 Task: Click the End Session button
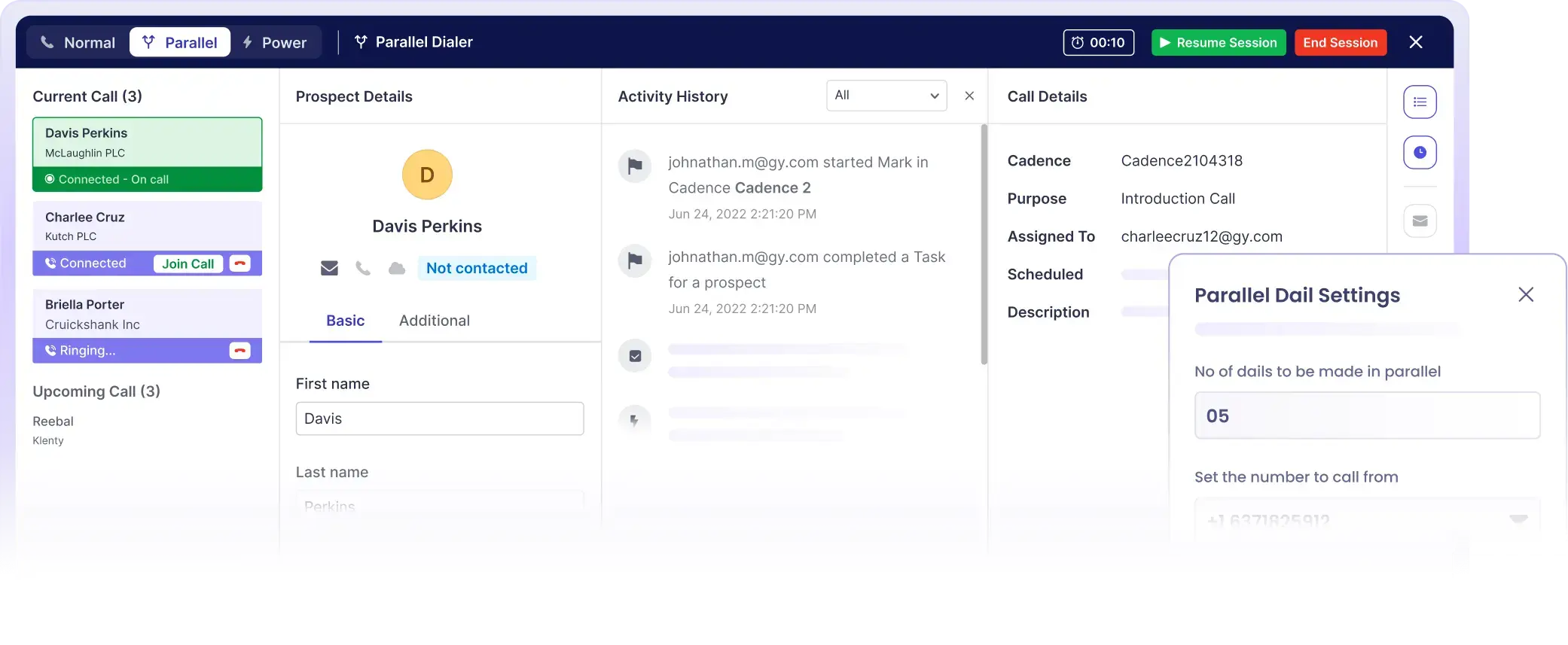pyautogui.click(x=1340, y=43)
